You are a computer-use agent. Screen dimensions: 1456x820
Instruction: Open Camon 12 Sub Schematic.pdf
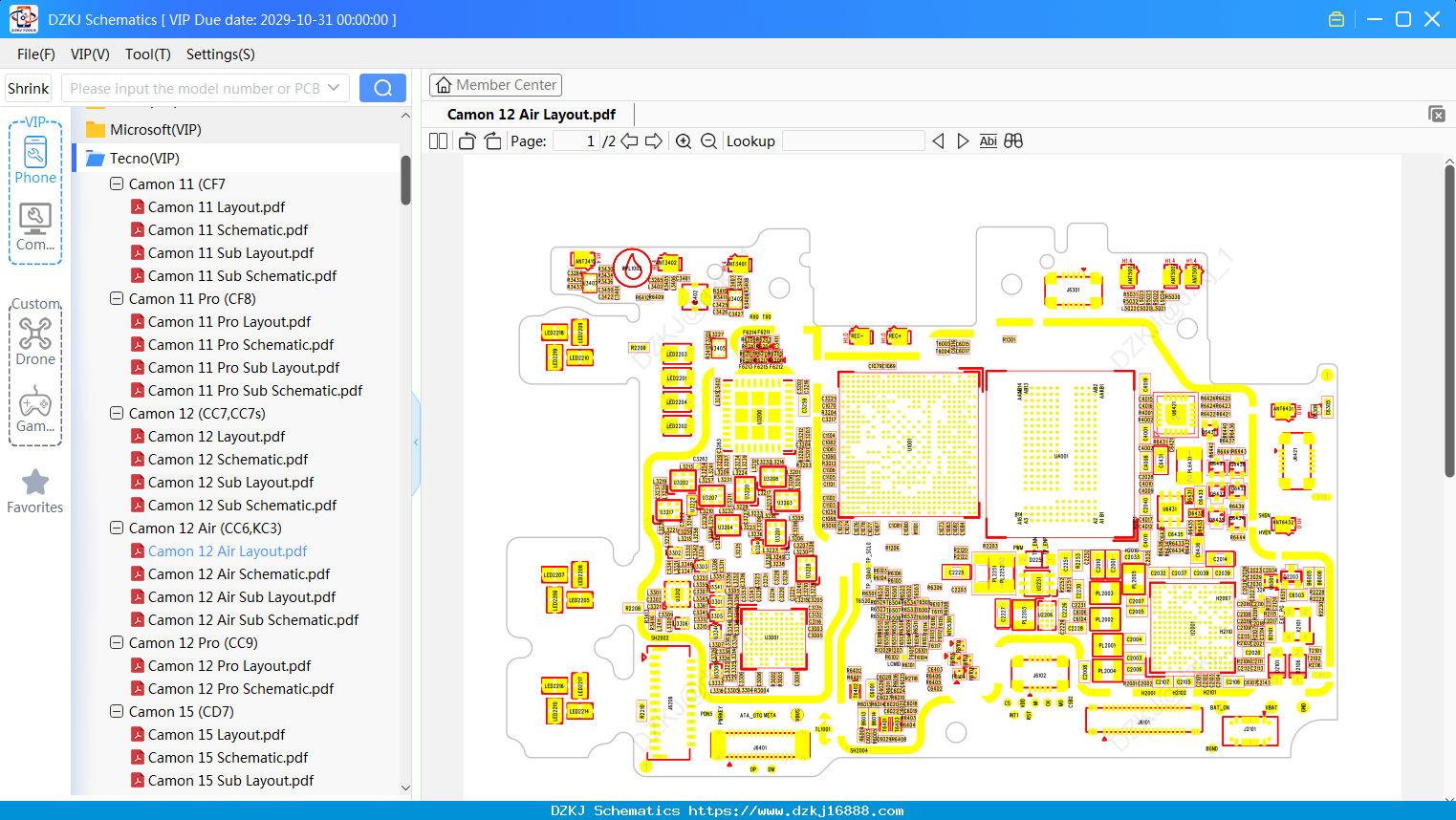tap(242, 505)
